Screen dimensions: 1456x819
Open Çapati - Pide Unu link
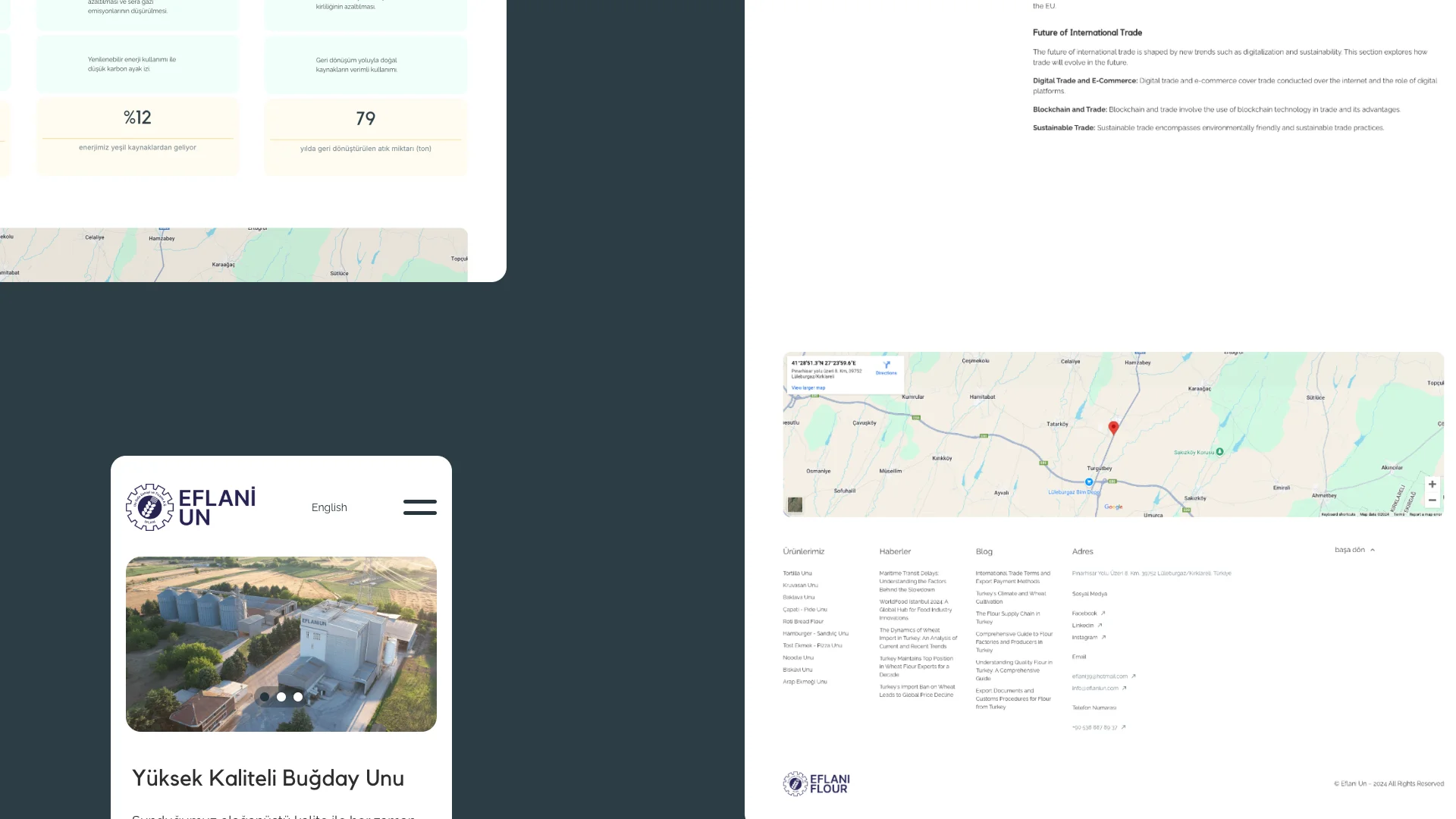(x=805, y=610)
